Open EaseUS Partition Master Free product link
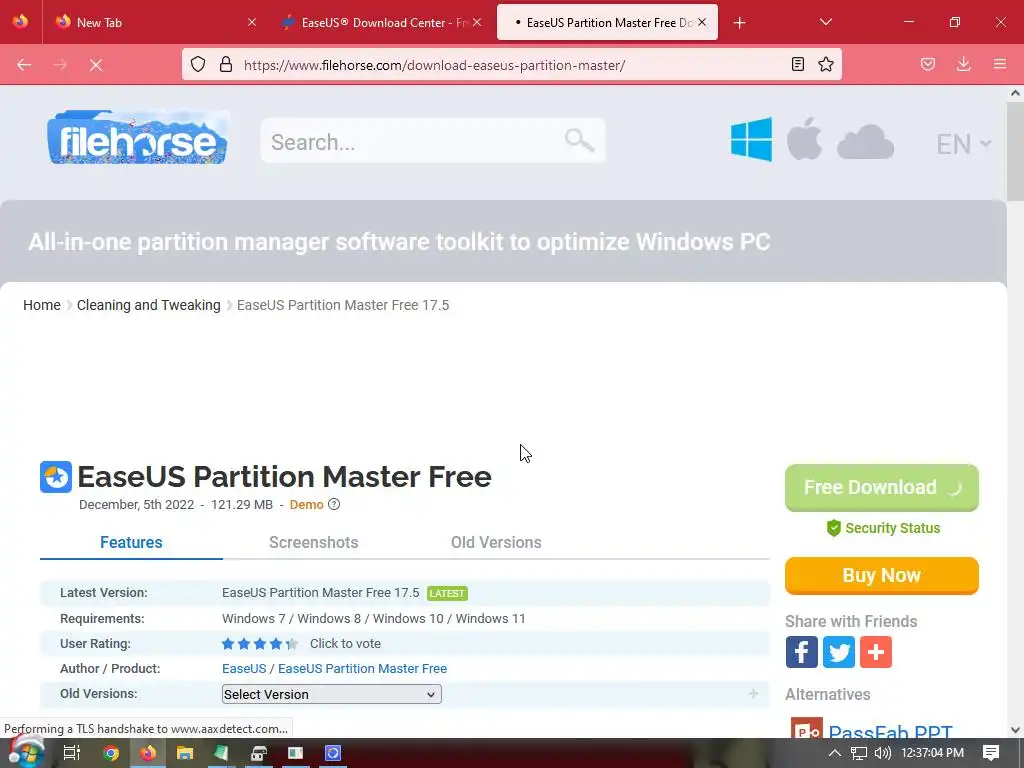 (x=362, y=669)
